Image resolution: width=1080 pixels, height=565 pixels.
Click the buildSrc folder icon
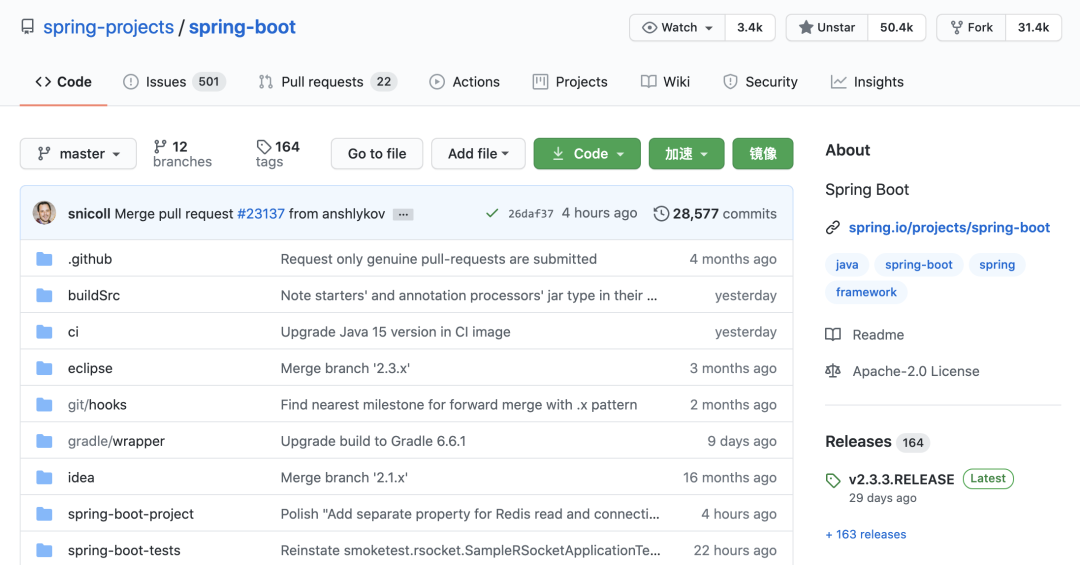coord(44,296)
